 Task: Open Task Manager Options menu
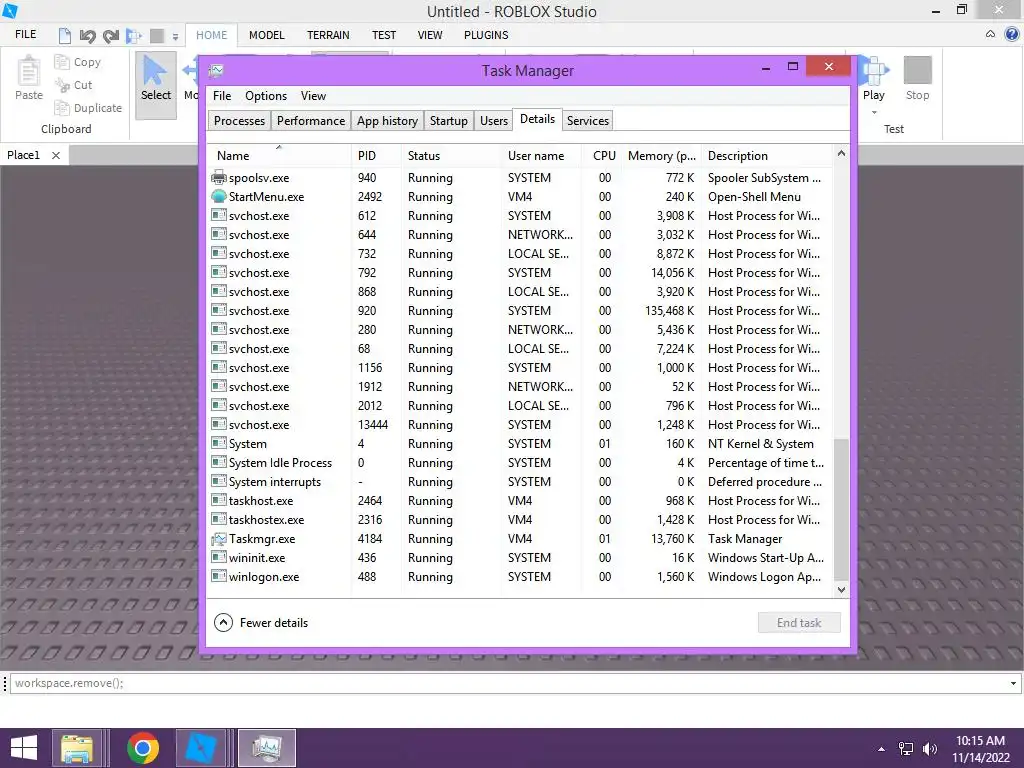266,96
